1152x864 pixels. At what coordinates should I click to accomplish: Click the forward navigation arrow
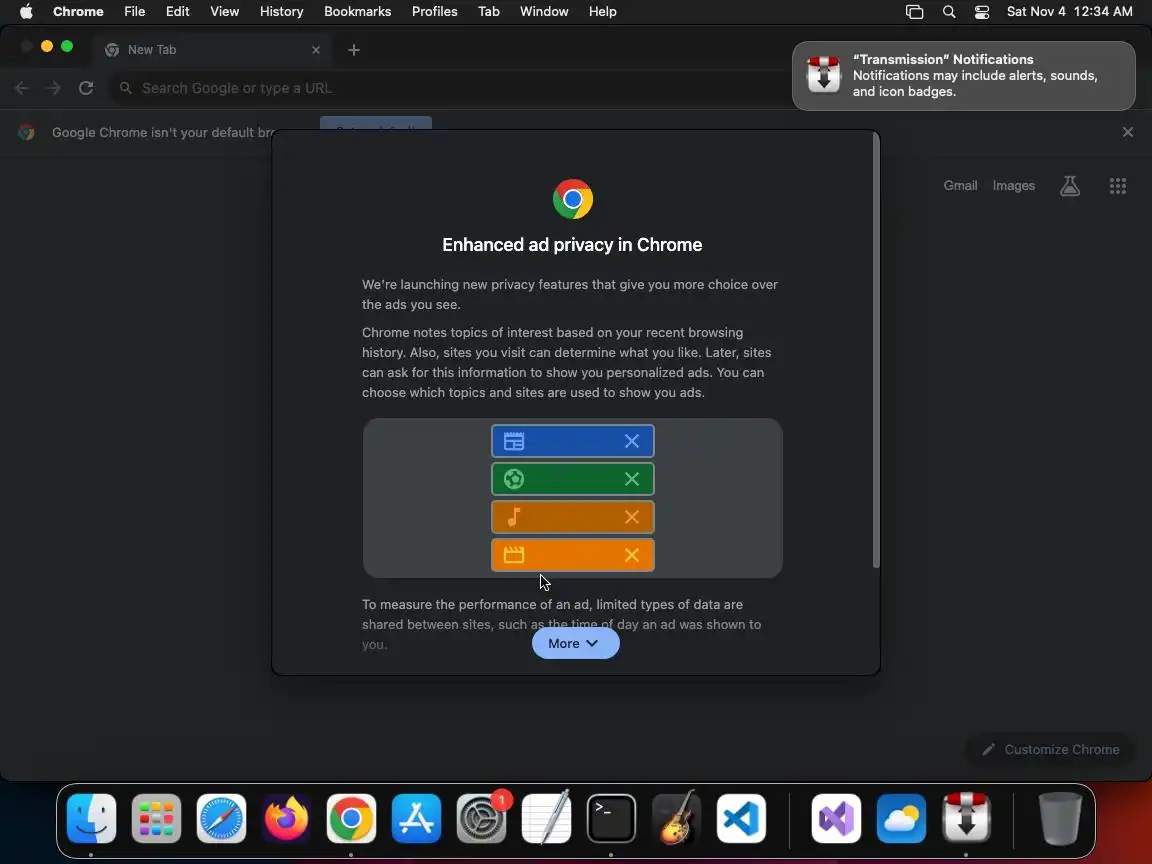coord(53,88)
